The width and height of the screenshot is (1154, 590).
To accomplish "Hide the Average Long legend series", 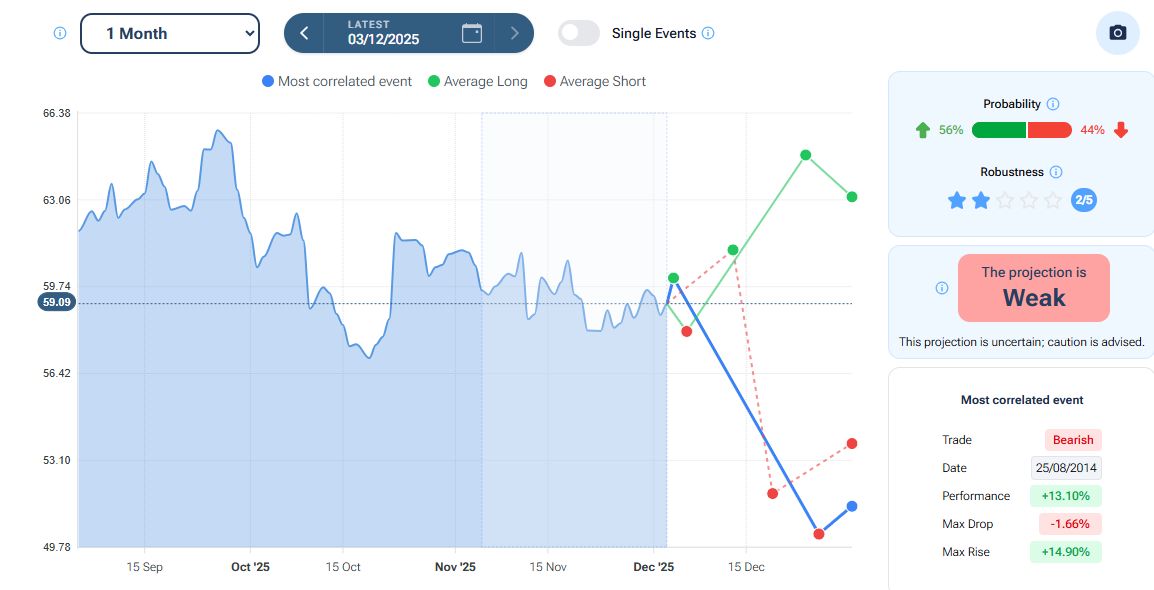I will click(x=477, y=82).
